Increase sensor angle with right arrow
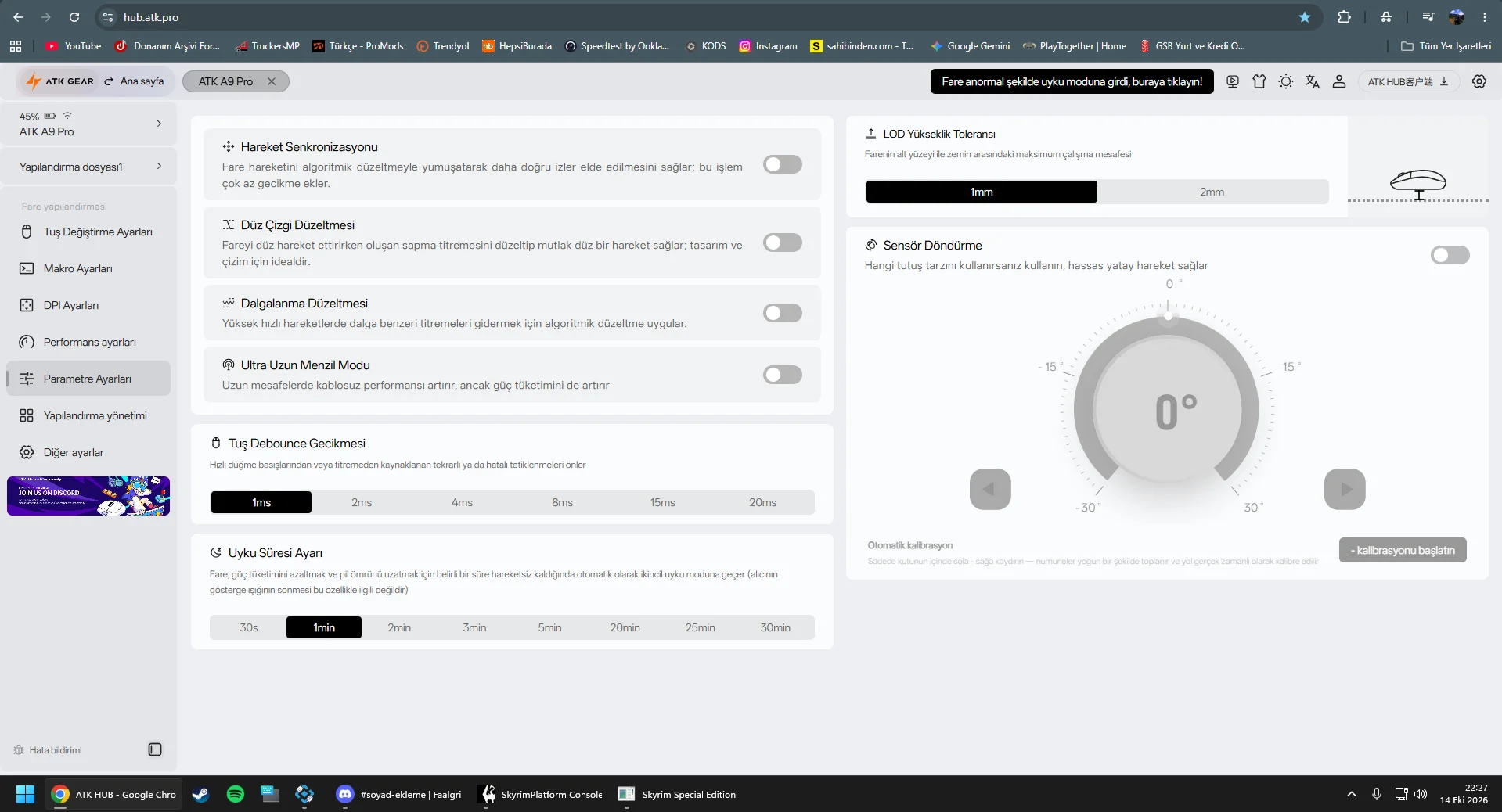Screen dimensions: 1502x812 (1345, 489)
